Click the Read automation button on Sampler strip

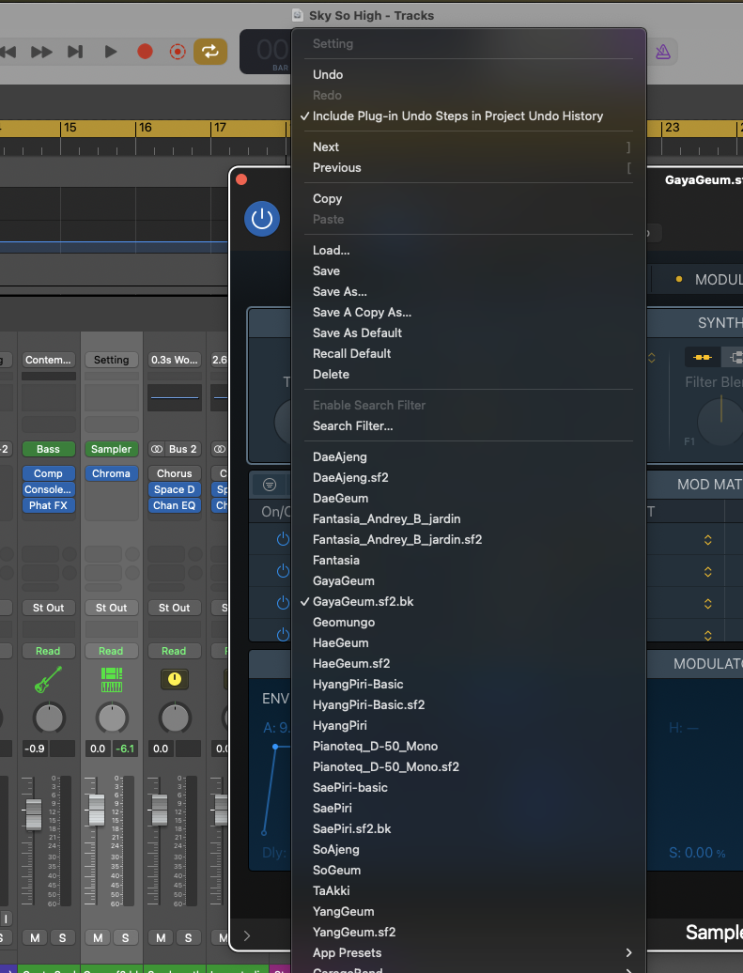pos(111,651)
